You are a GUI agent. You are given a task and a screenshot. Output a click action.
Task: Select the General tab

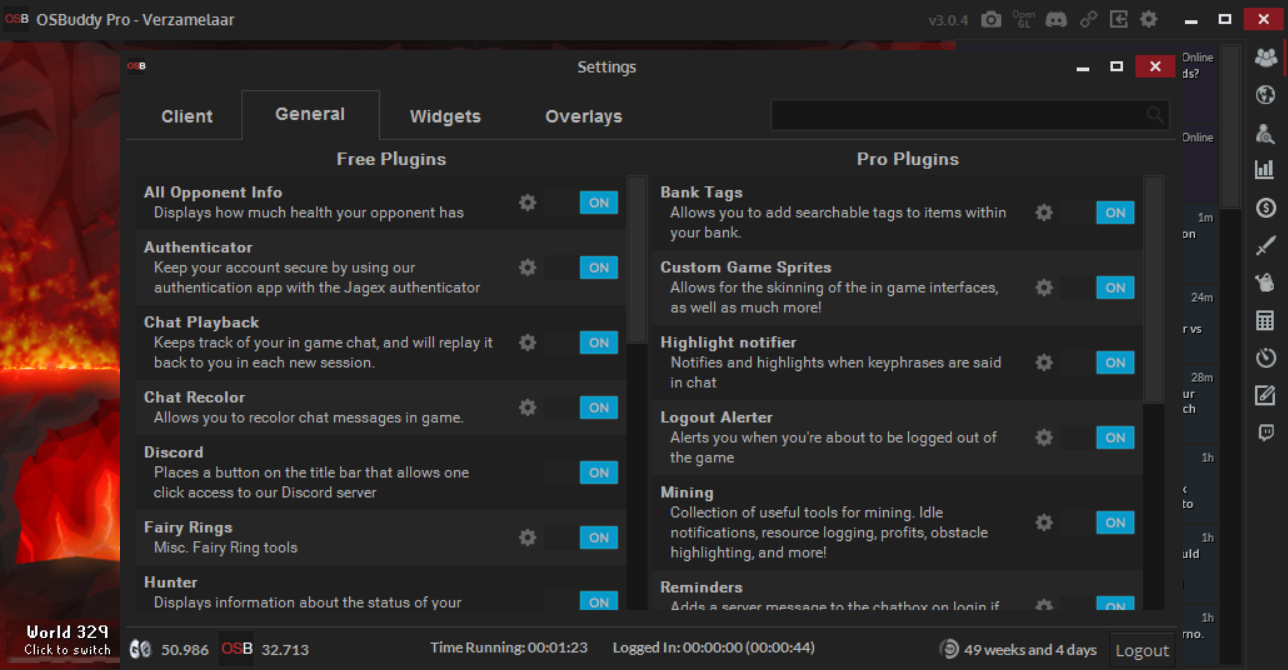310,114
